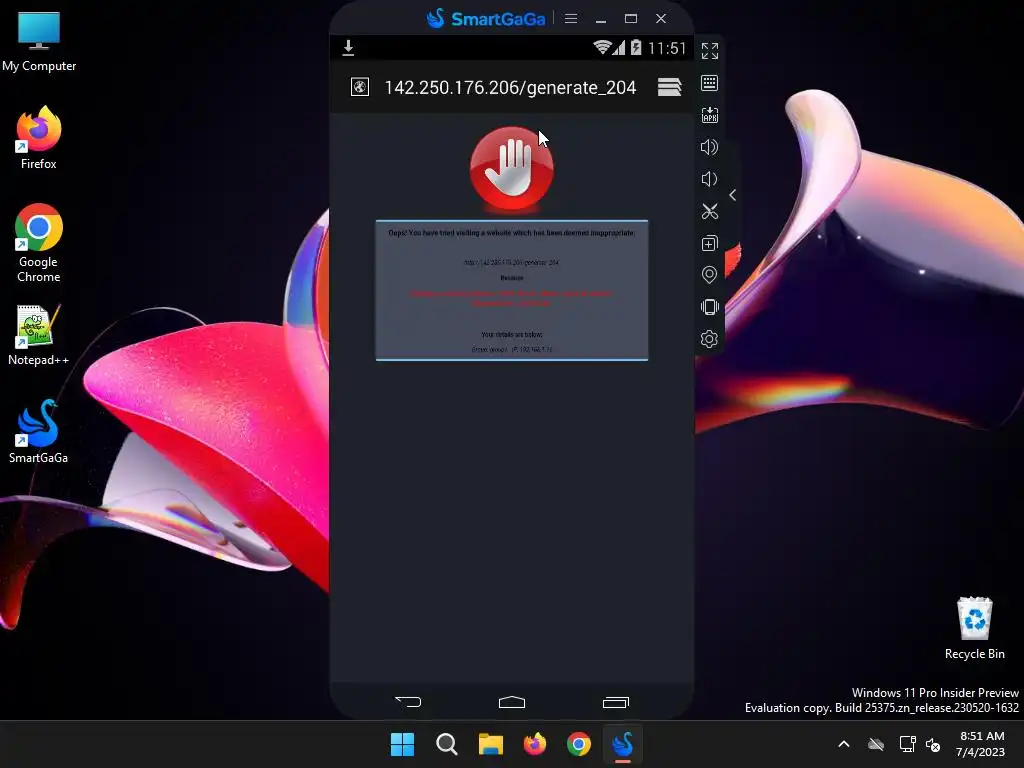Show hidden system tray icons
Image resolution: width=1024 pixels, height=768 pixels.
click(x=844, y=744)
